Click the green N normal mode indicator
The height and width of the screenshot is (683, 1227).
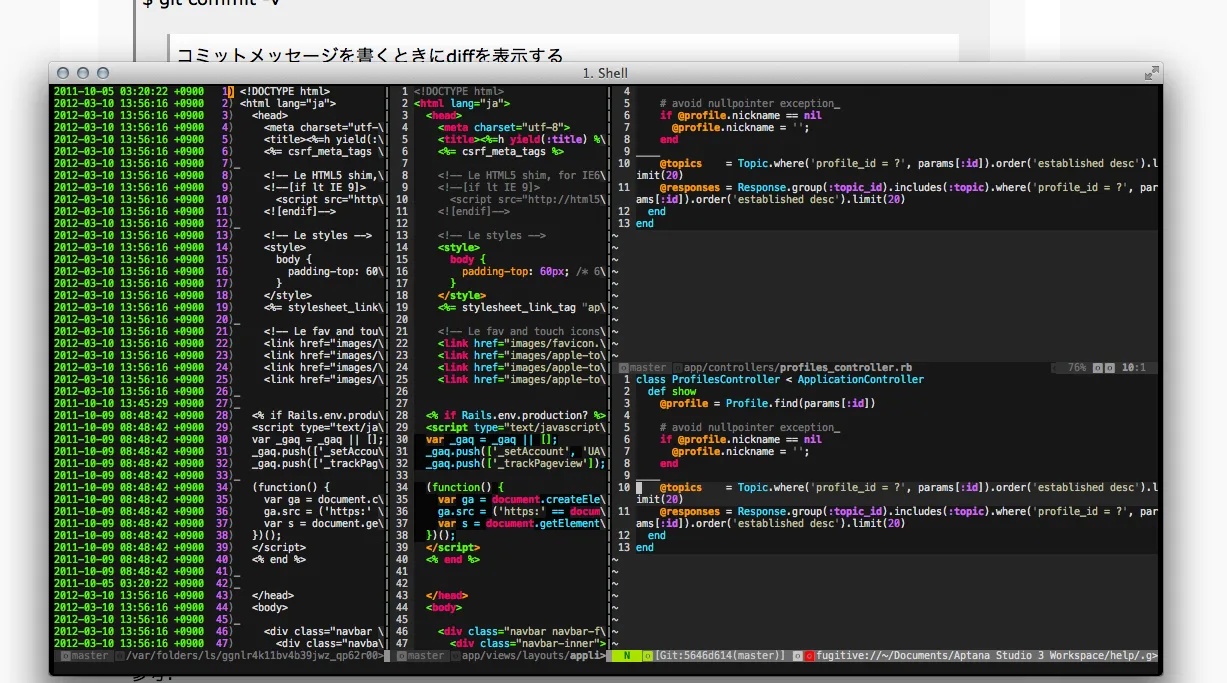pyautogui.click(x=626, y=656)
